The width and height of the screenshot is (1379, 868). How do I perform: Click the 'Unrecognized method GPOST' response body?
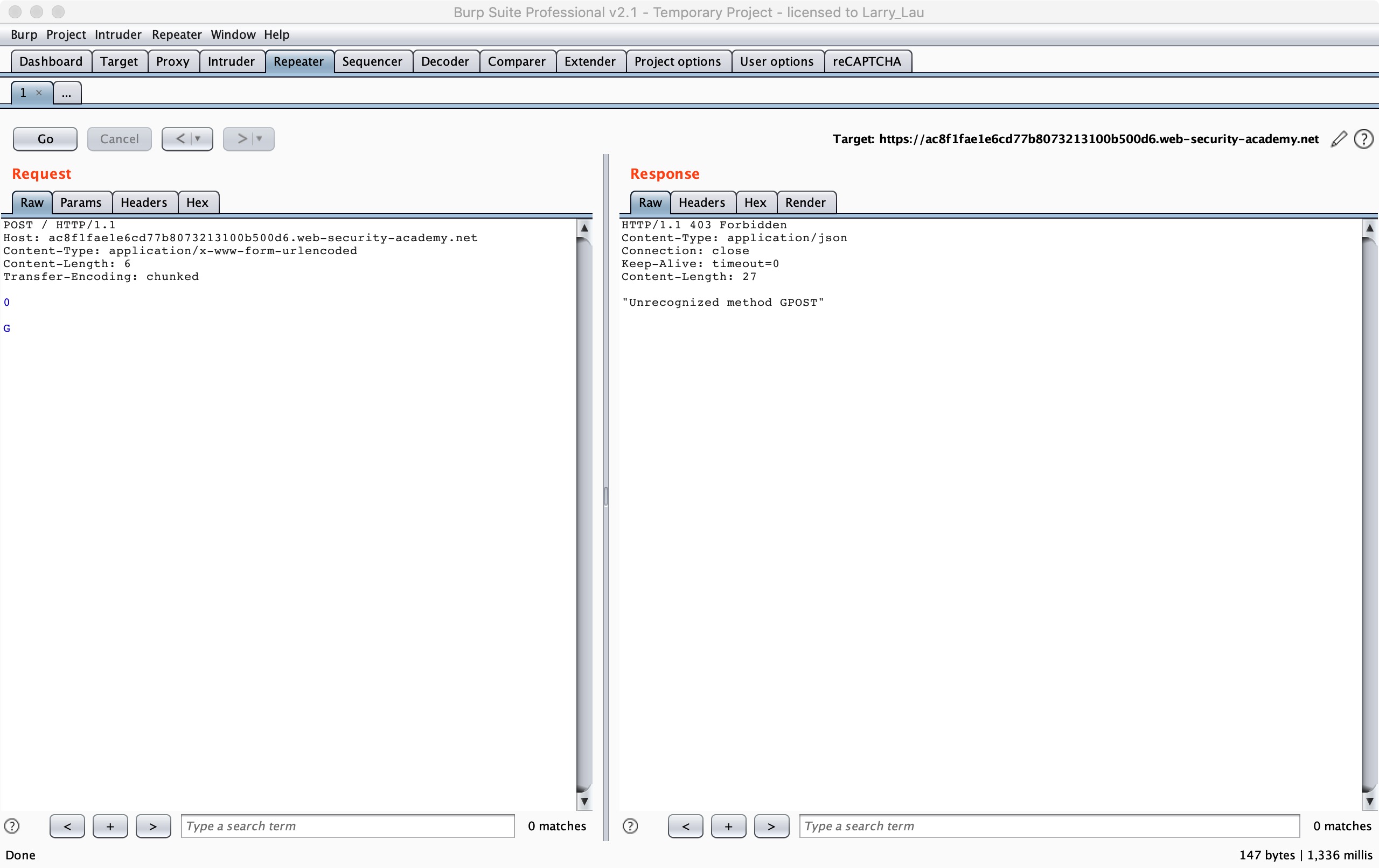click(x=723, y=302)
